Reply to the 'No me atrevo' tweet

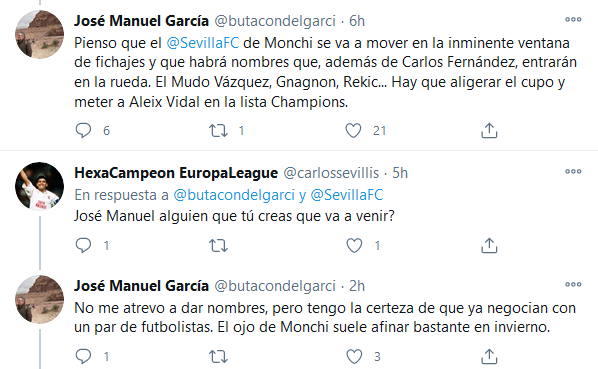point(83,356)
